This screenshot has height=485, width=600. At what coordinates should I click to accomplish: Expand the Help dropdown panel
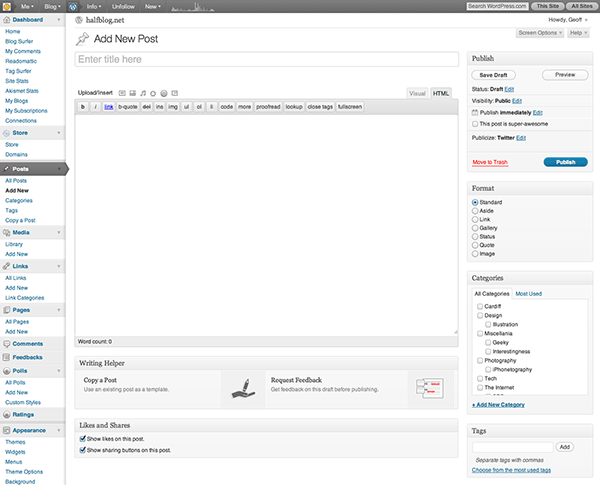tap(578, 33)
